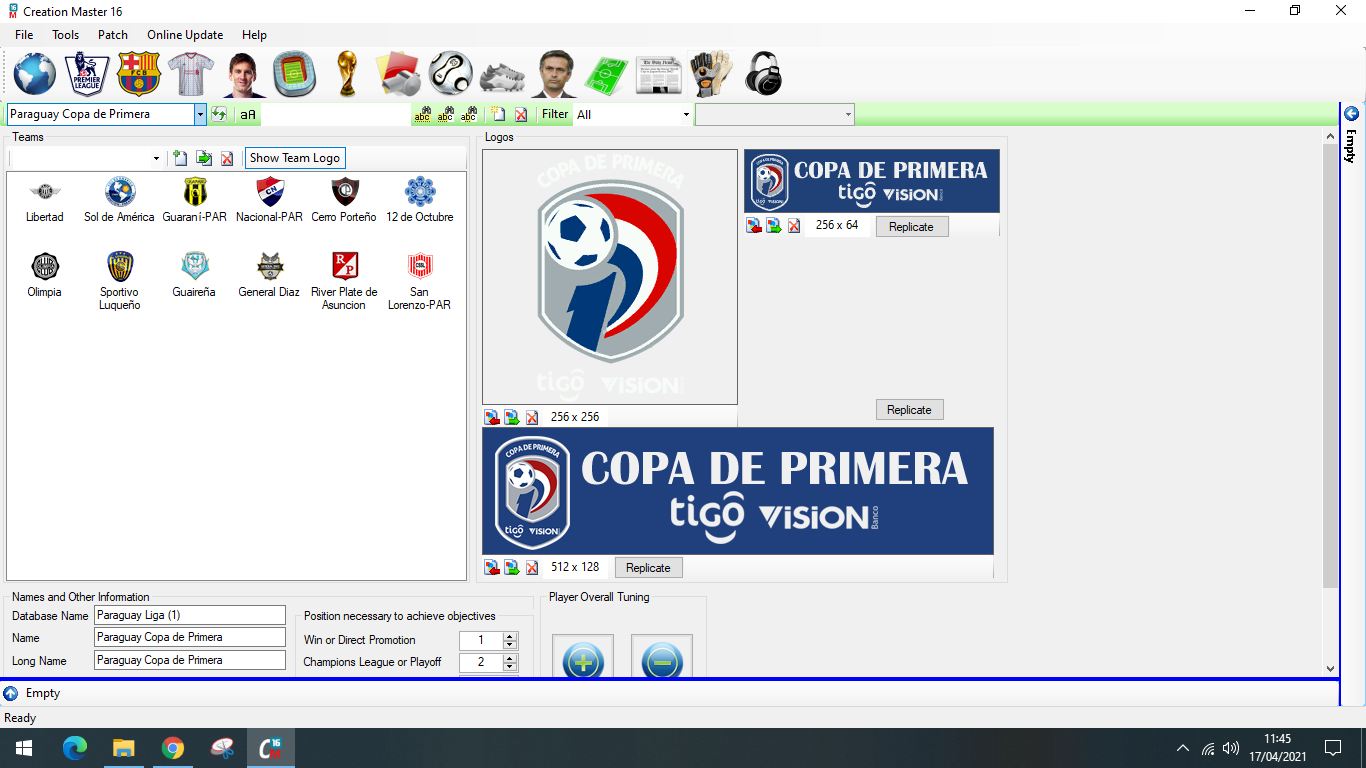Click the 'aA' case-sensitive search icon
This screenshot has height=768, width=1366.
(x=248, y=115)
